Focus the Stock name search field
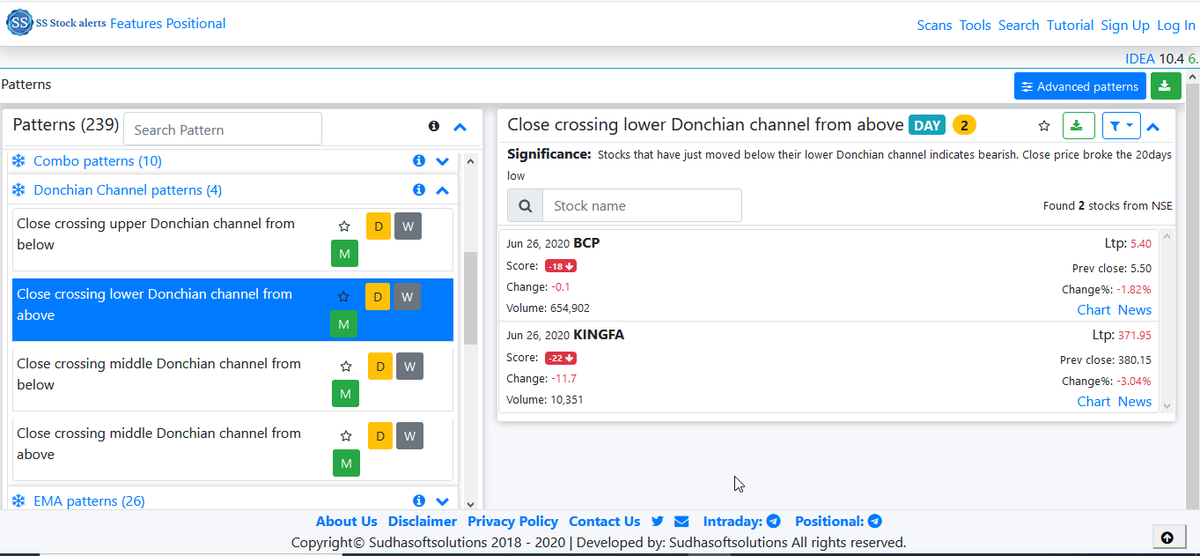The width and height of the screenshot is (1200, 556). click(x=642, y=206)
